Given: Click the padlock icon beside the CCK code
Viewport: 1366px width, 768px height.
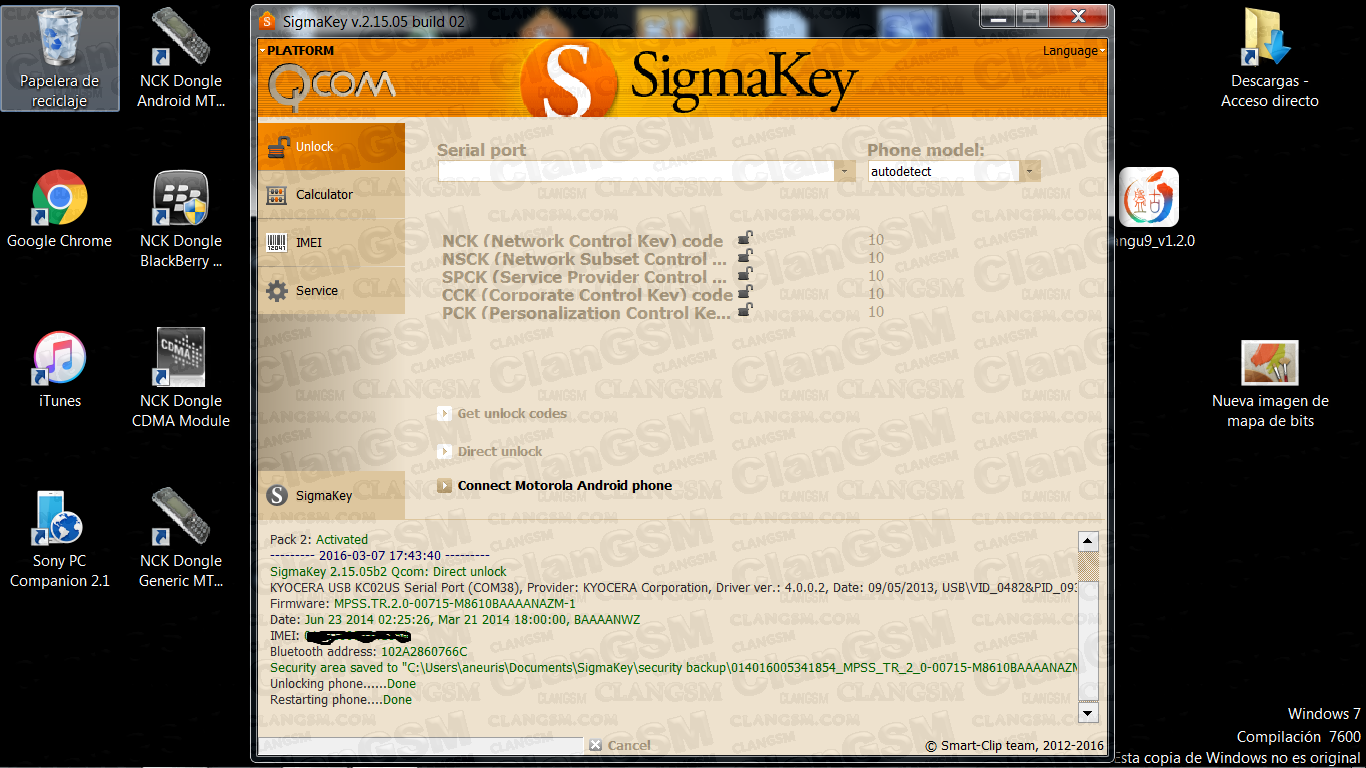Looking at the screenshot, I should pos(745,292).
